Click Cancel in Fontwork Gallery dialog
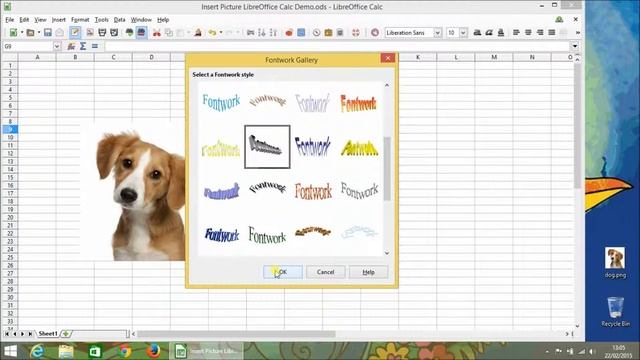The image size is (640, 360). point(326,272)
